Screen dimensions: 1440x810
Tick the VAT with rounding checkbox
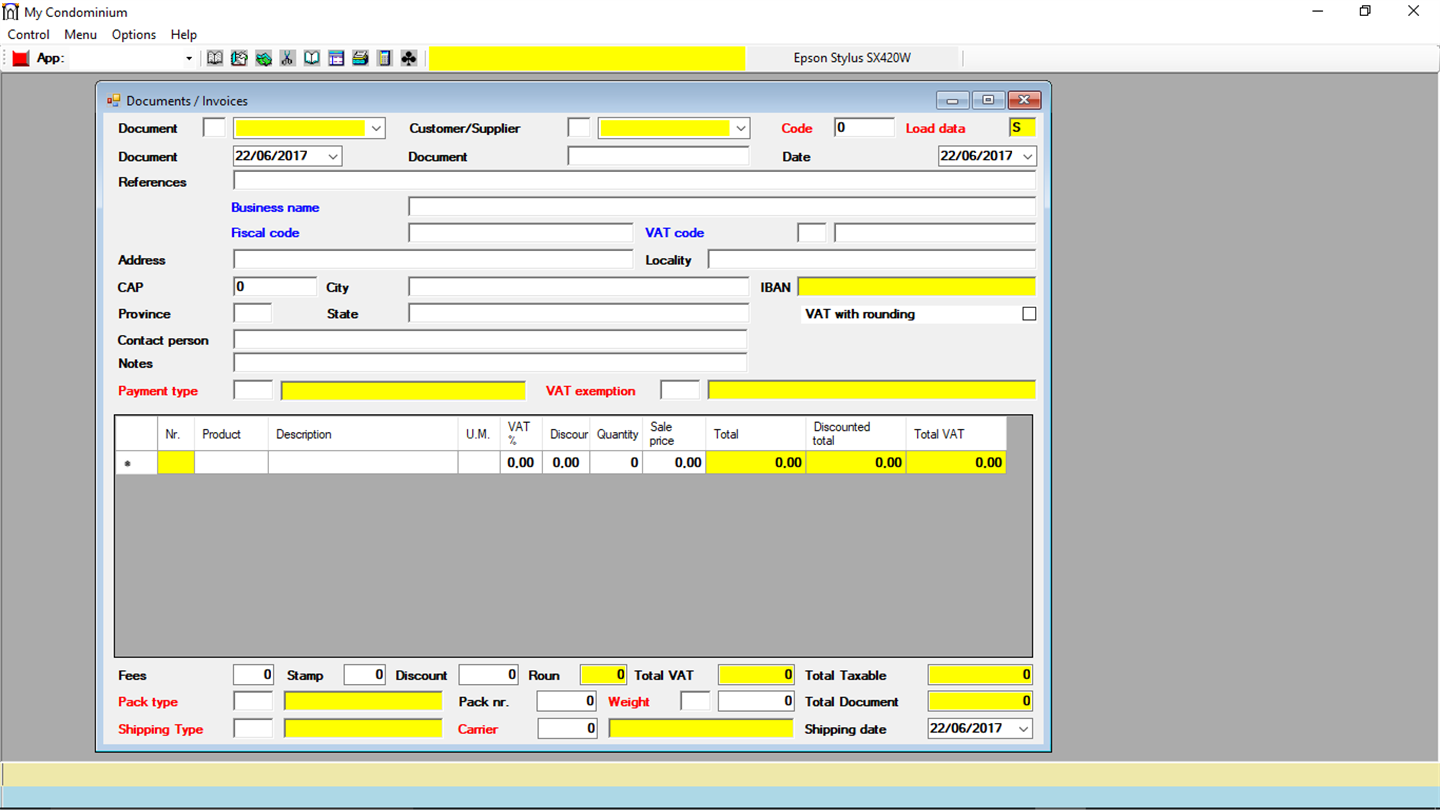point(1029,314)
